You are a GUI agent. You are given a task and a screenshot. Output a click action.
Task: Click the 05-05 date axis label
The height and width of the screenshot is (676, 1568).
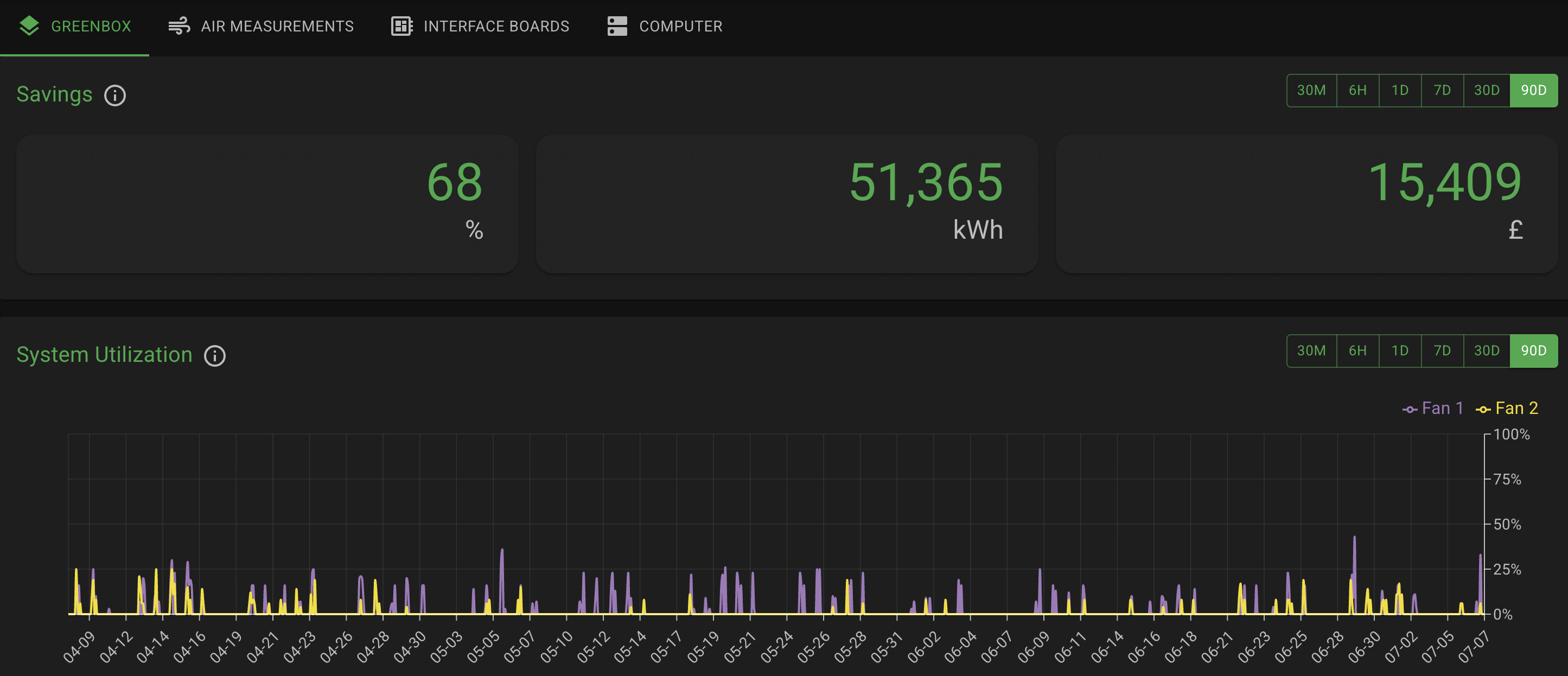tap(483, 647)
